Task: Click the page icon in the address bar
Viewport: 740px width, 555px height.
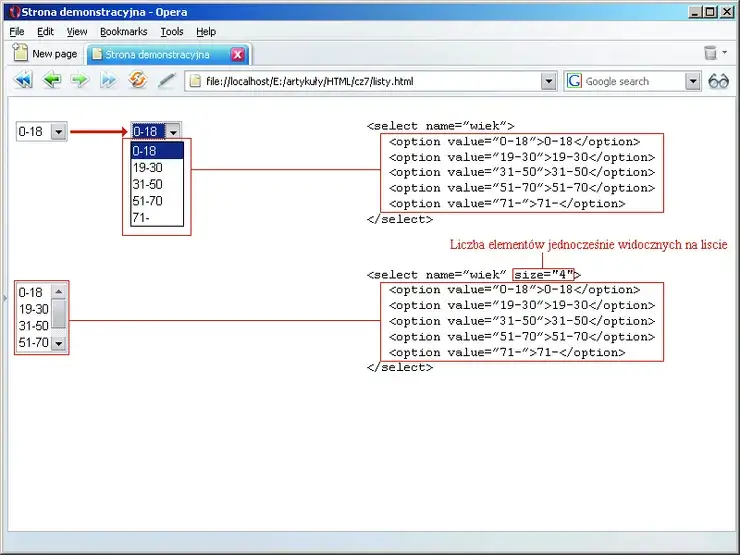Action: pos(195,81)
